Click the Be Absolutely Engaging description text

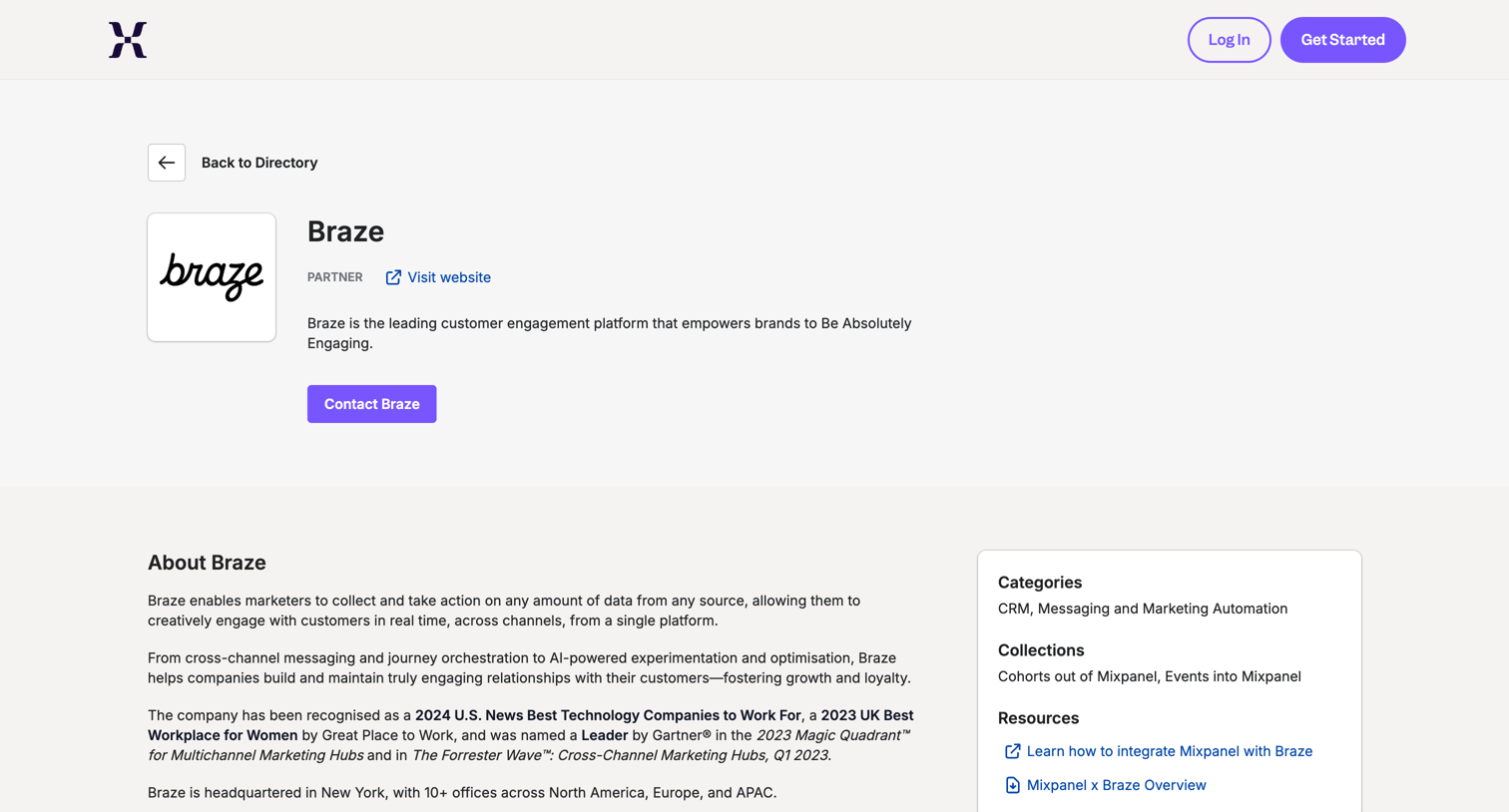tap(609, 333)
